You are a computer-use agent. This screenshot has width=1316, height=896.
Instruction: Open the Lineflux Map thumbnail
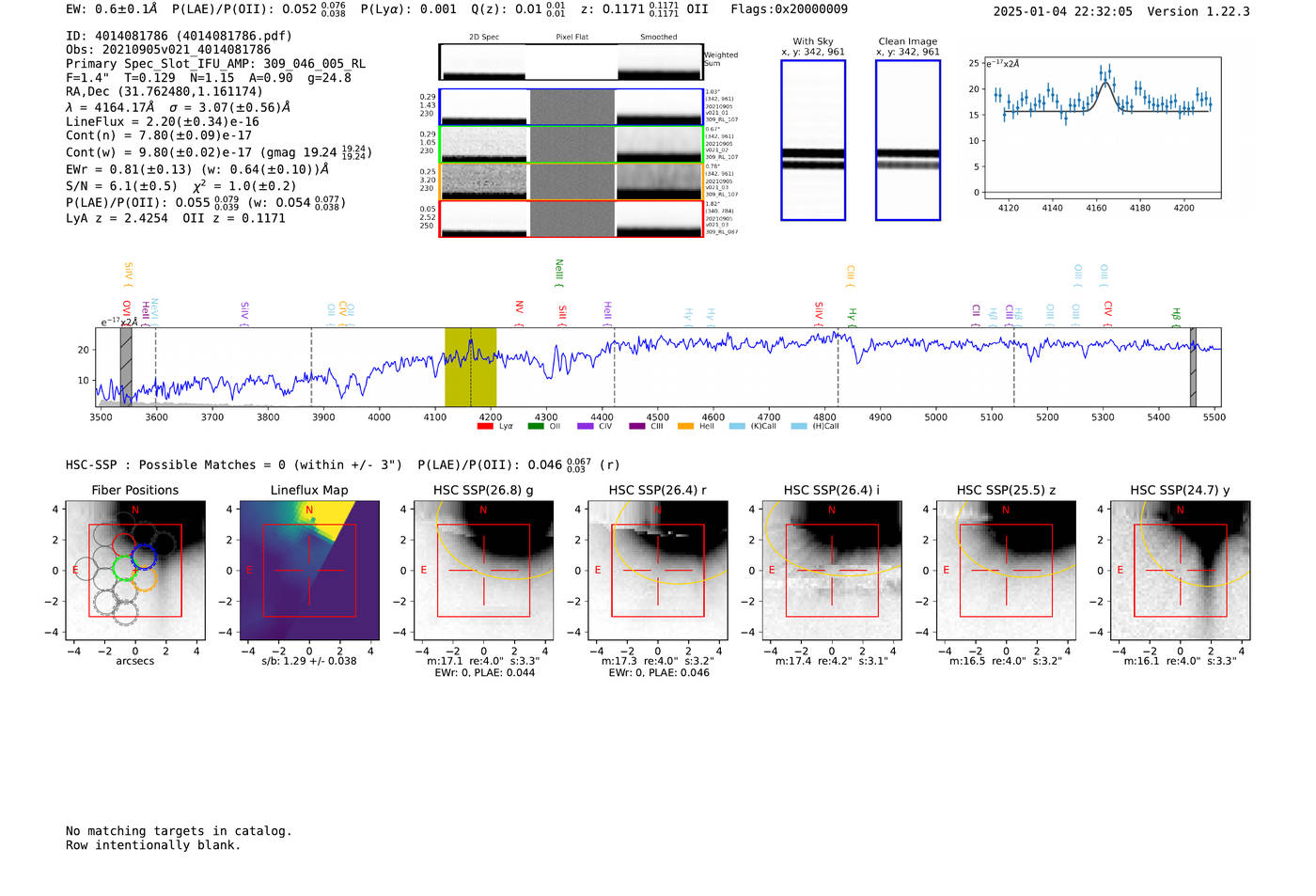pyautogui.click(x=309, y=570)
